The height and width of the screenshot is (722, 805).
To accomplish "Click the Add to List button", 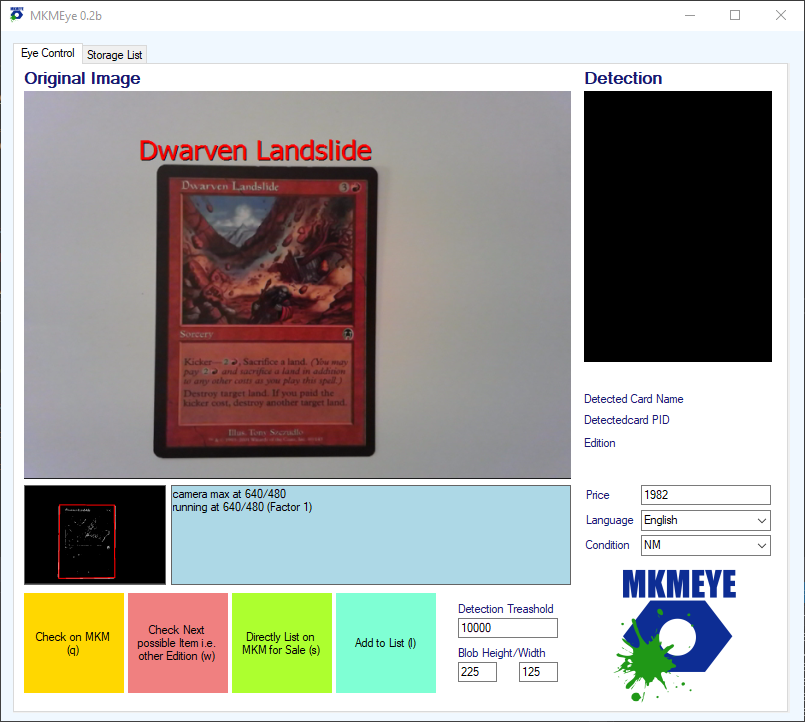I will (386, 643).
